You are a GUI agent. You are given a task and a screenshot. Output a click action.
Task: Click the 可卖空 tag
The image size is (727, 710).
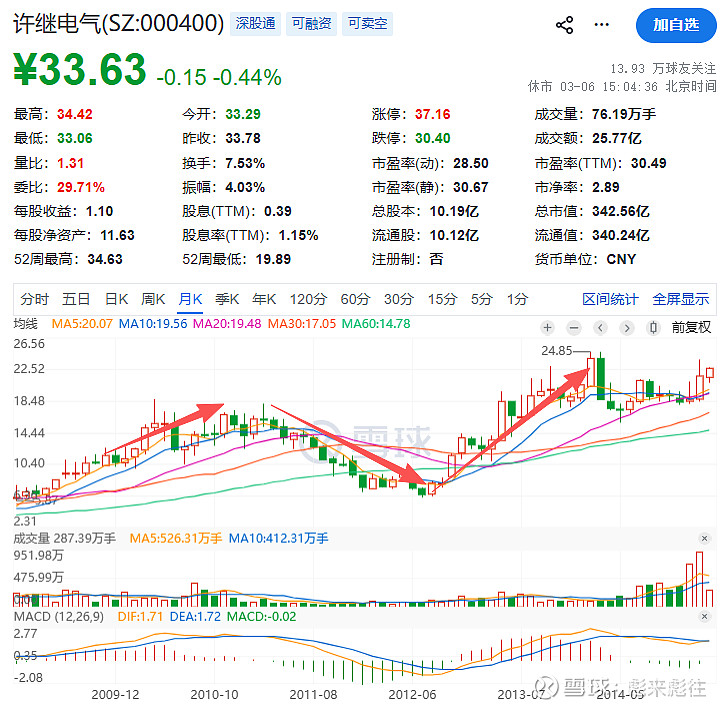pyautogui.click(x=367, y=24)
